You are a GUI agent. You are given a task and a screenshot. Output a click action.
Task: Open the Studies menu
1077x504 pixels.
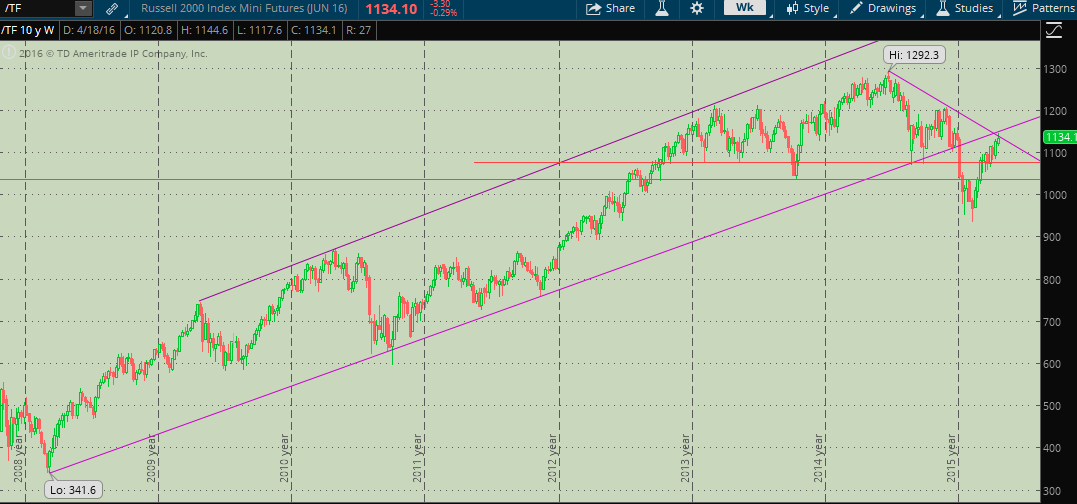964,8
